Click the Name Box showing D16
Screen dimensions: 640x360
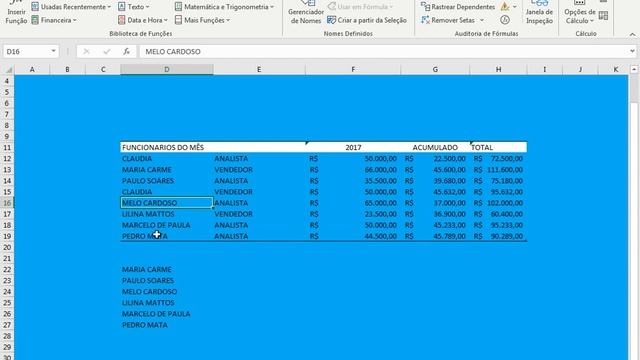coord(27,51)
